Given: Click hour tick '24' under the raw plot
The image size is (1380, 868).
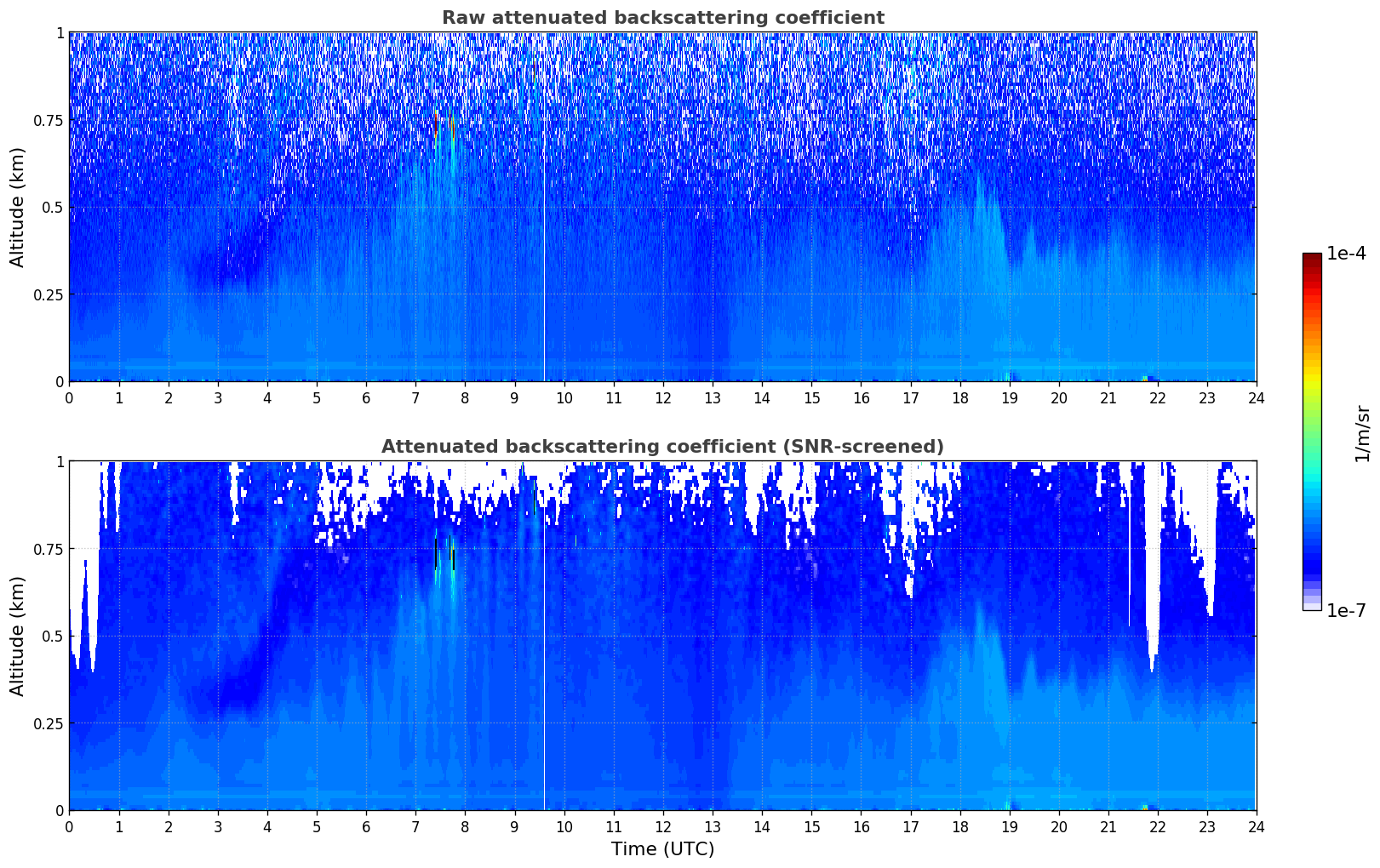Looking at the screenshot, I should coord(1256,397).
